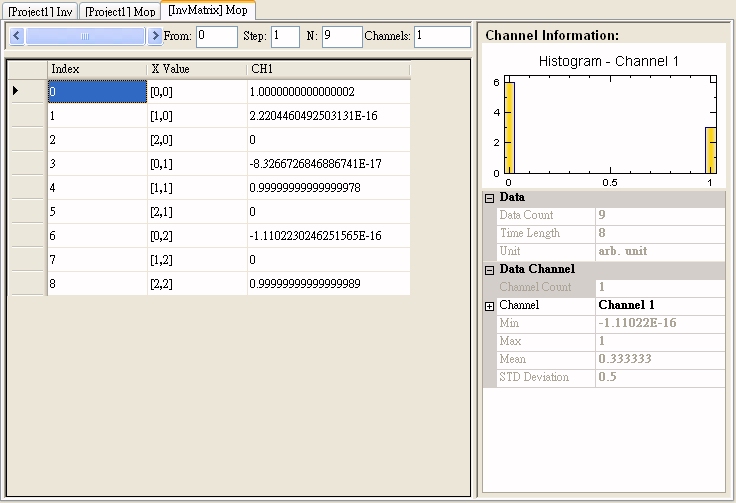Click the scrollbar left arrow button
The width and height of the screenshot is (736, 503).
click(x=17, y=36)
